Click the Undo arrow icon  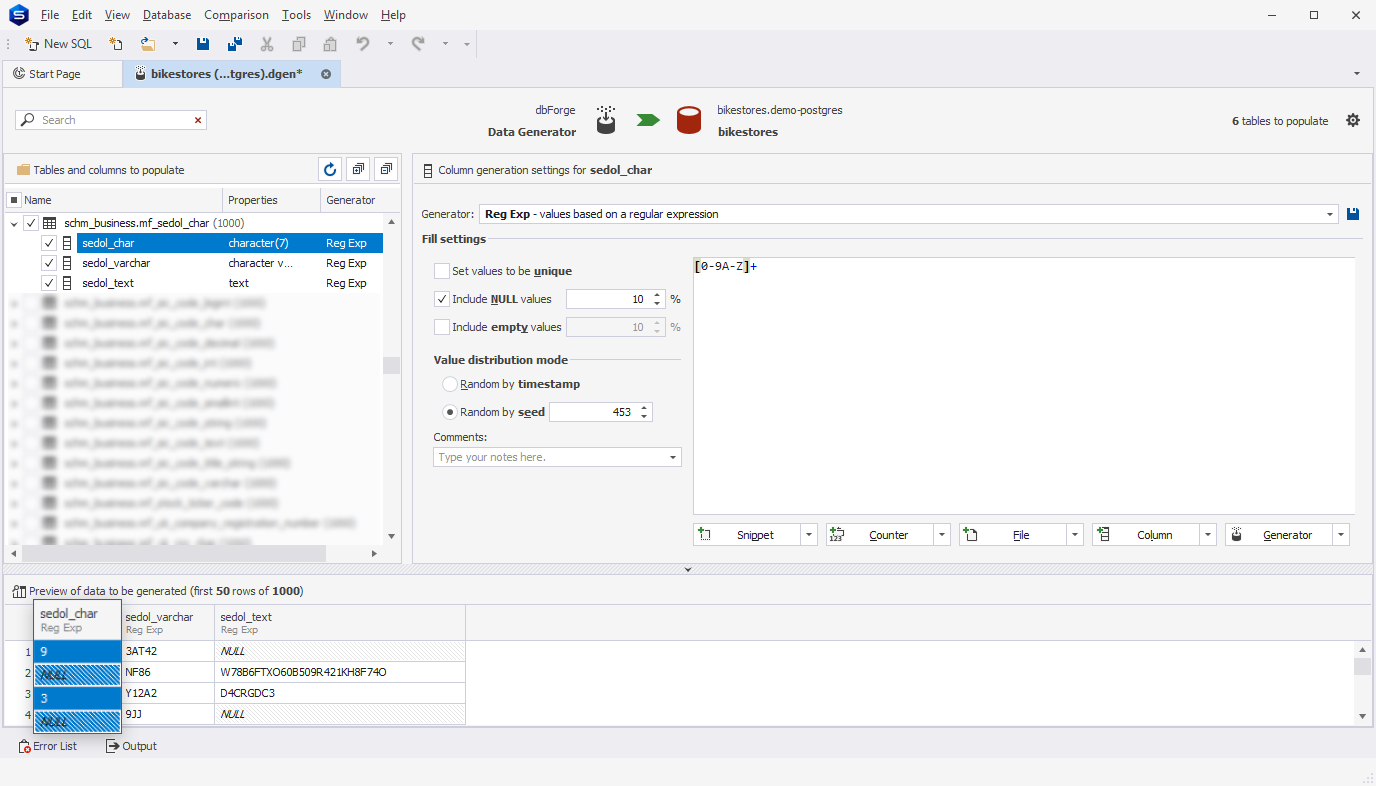pyautogui.click(x=363, y=44)
